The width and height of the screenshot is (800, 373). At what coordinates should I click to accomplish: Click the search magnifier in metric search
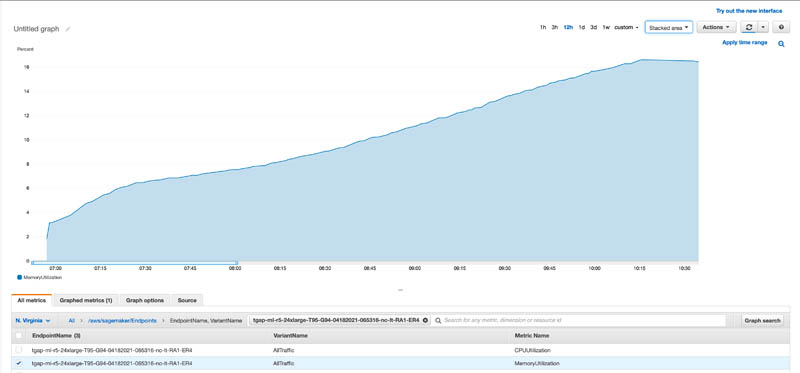(x=438, y=320)
